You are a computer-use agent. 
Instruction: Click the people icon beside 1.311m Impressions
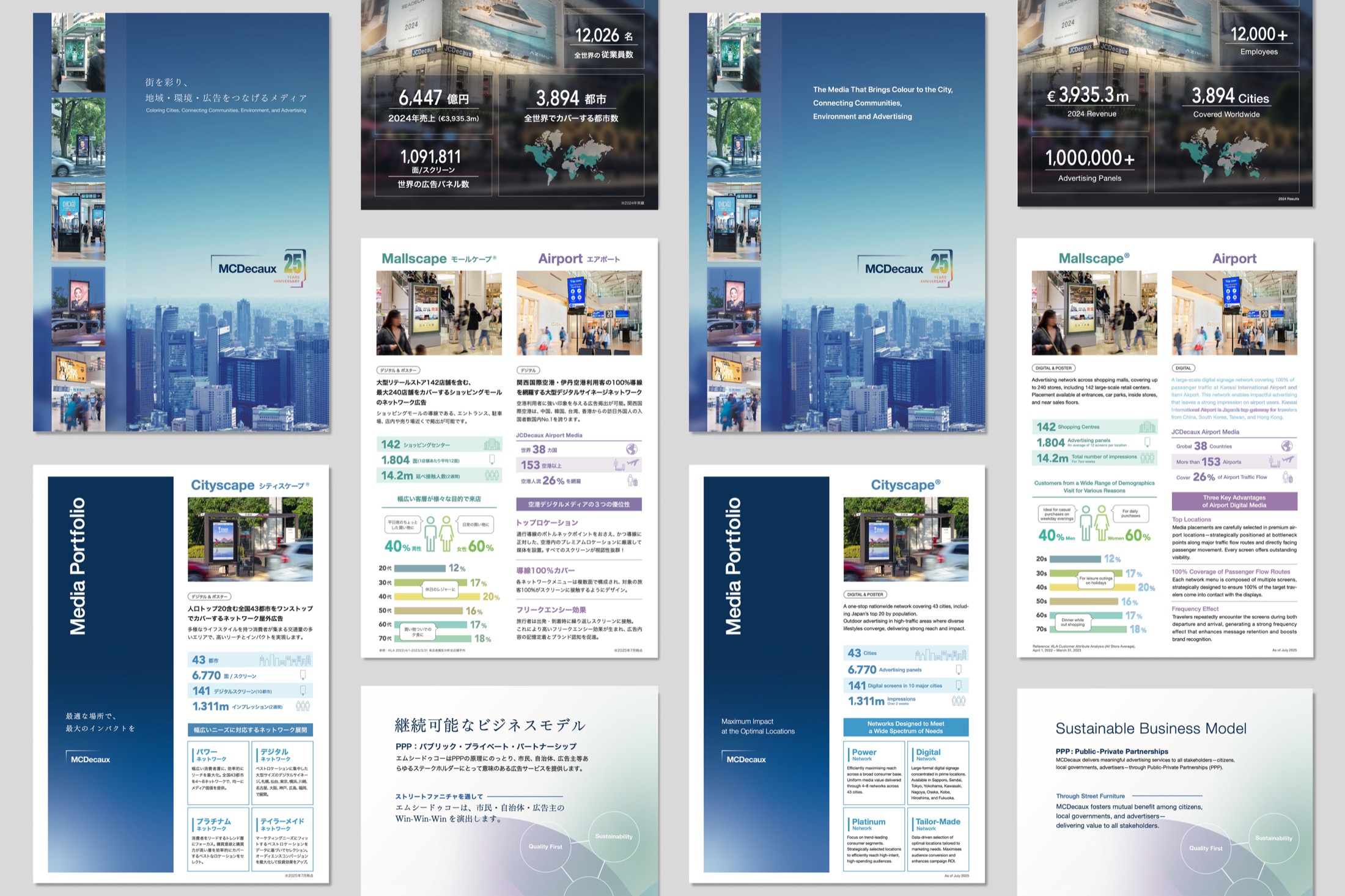click(x=959, y=701)
